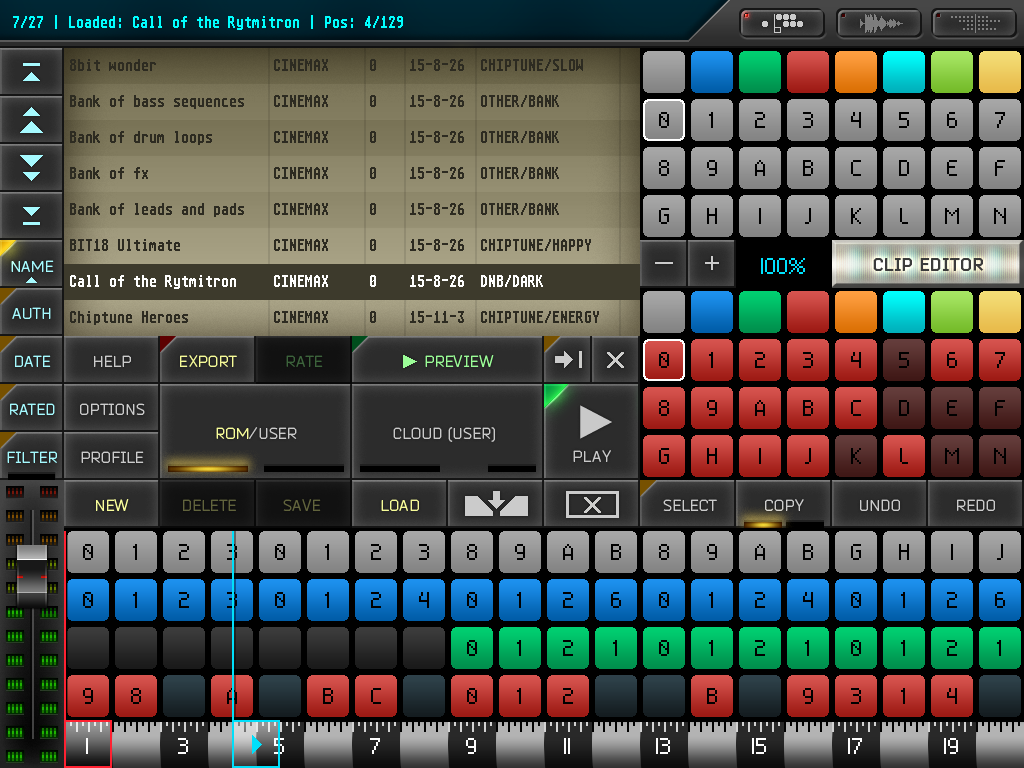Click the RATE button
Image resolution: width=1024 pixels, height=768 pixels.
click(x=304, y=360)
